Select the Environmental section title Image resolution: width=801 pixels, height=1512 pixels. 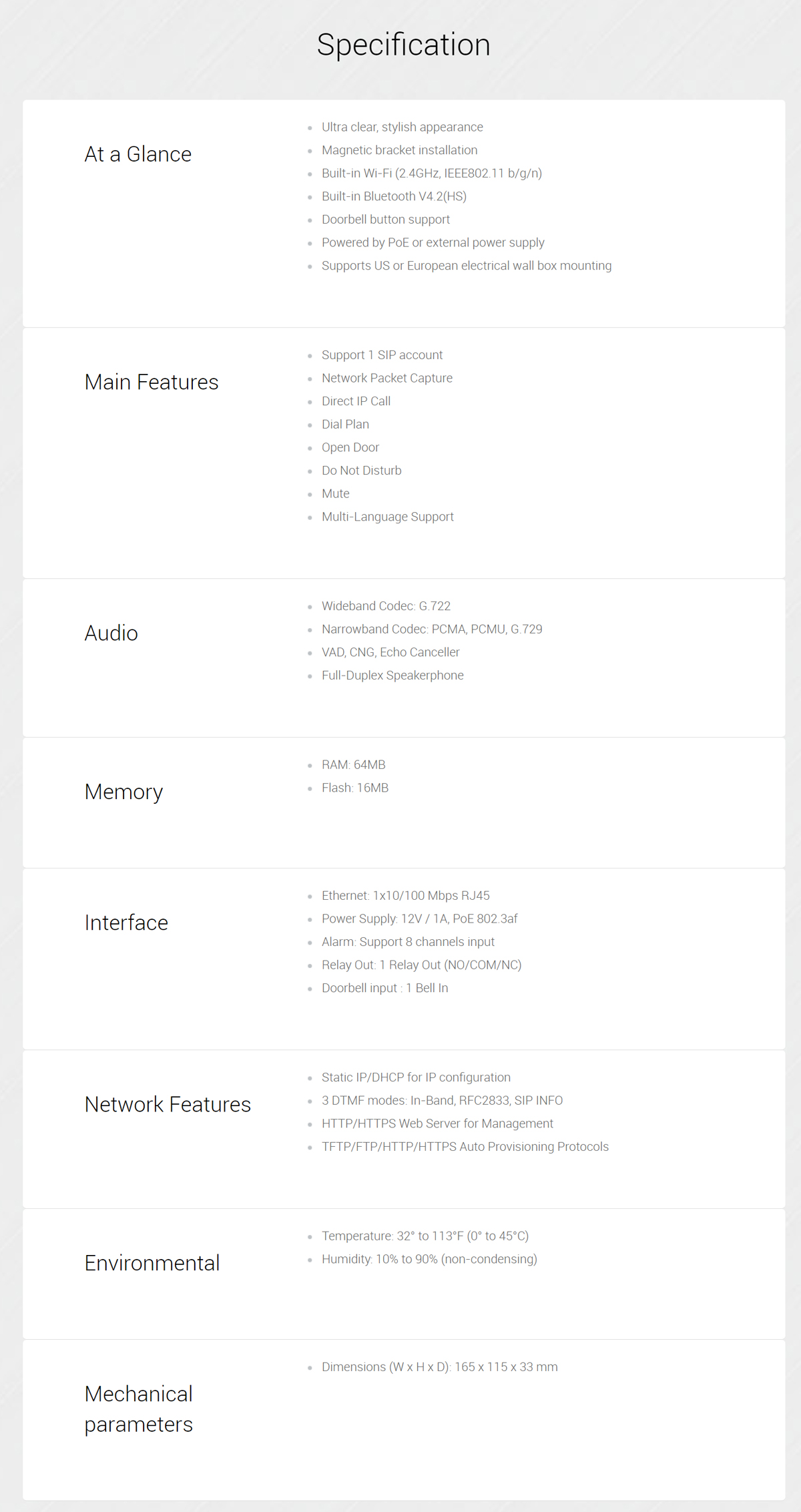pos(152,1263)
